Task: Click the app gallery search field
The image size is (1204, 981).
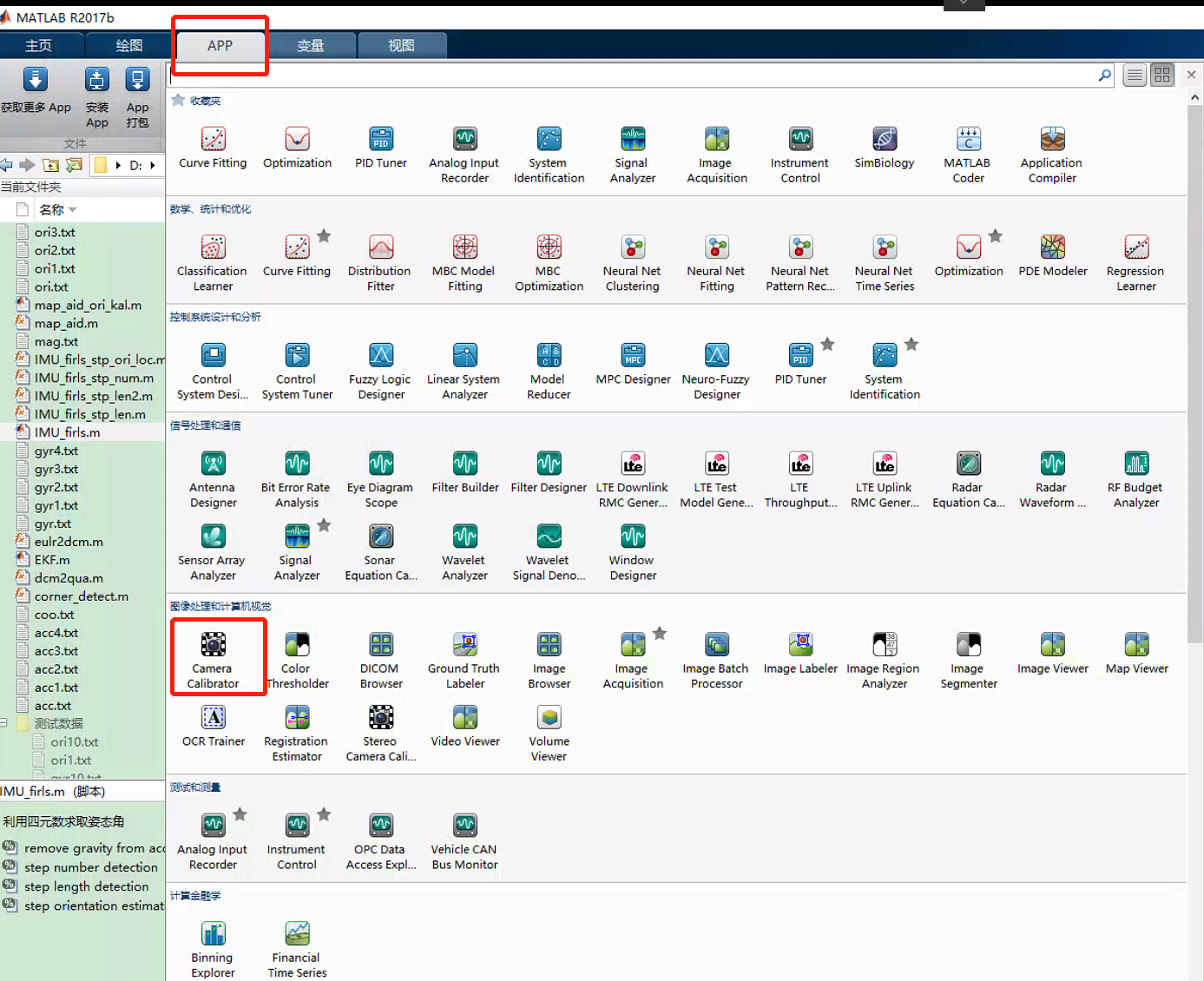Action: coord(632,76)
